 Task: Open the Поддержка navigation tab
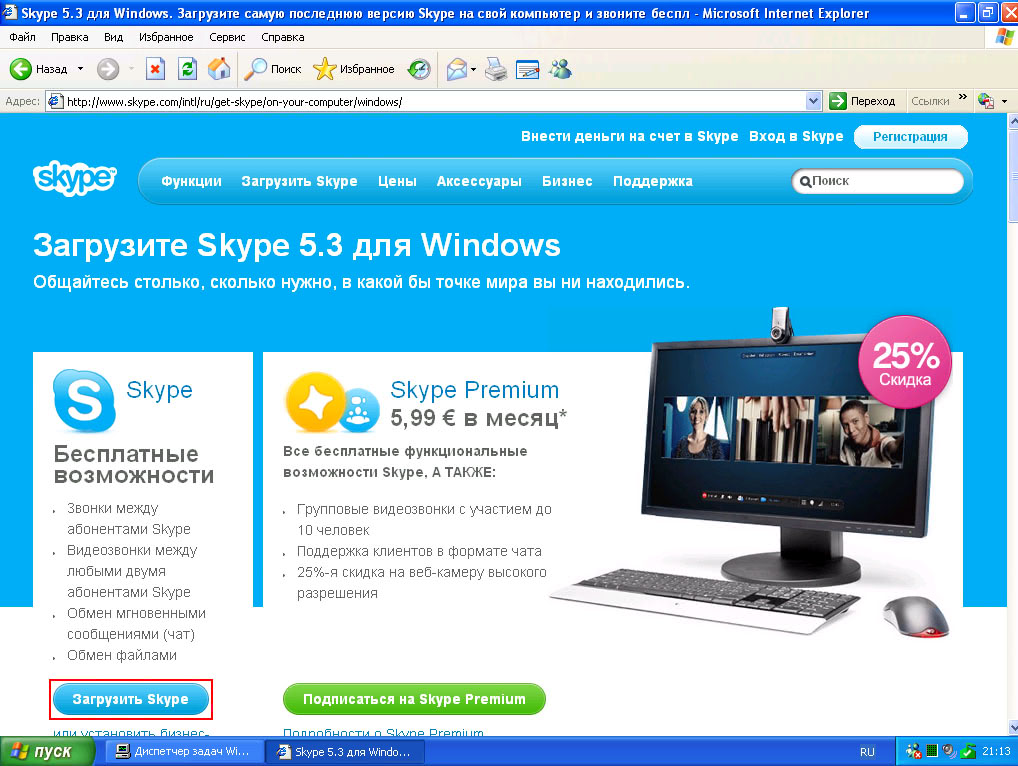click(x=653, y=181)
